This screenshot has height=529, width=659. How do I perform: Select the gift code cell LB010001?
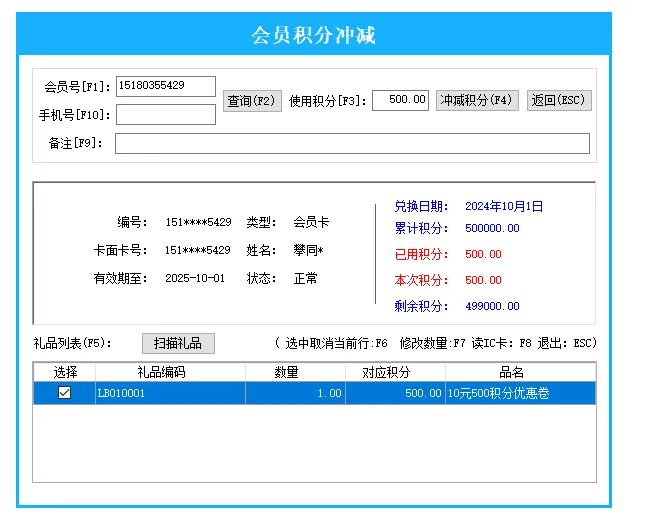coord(170,393)
